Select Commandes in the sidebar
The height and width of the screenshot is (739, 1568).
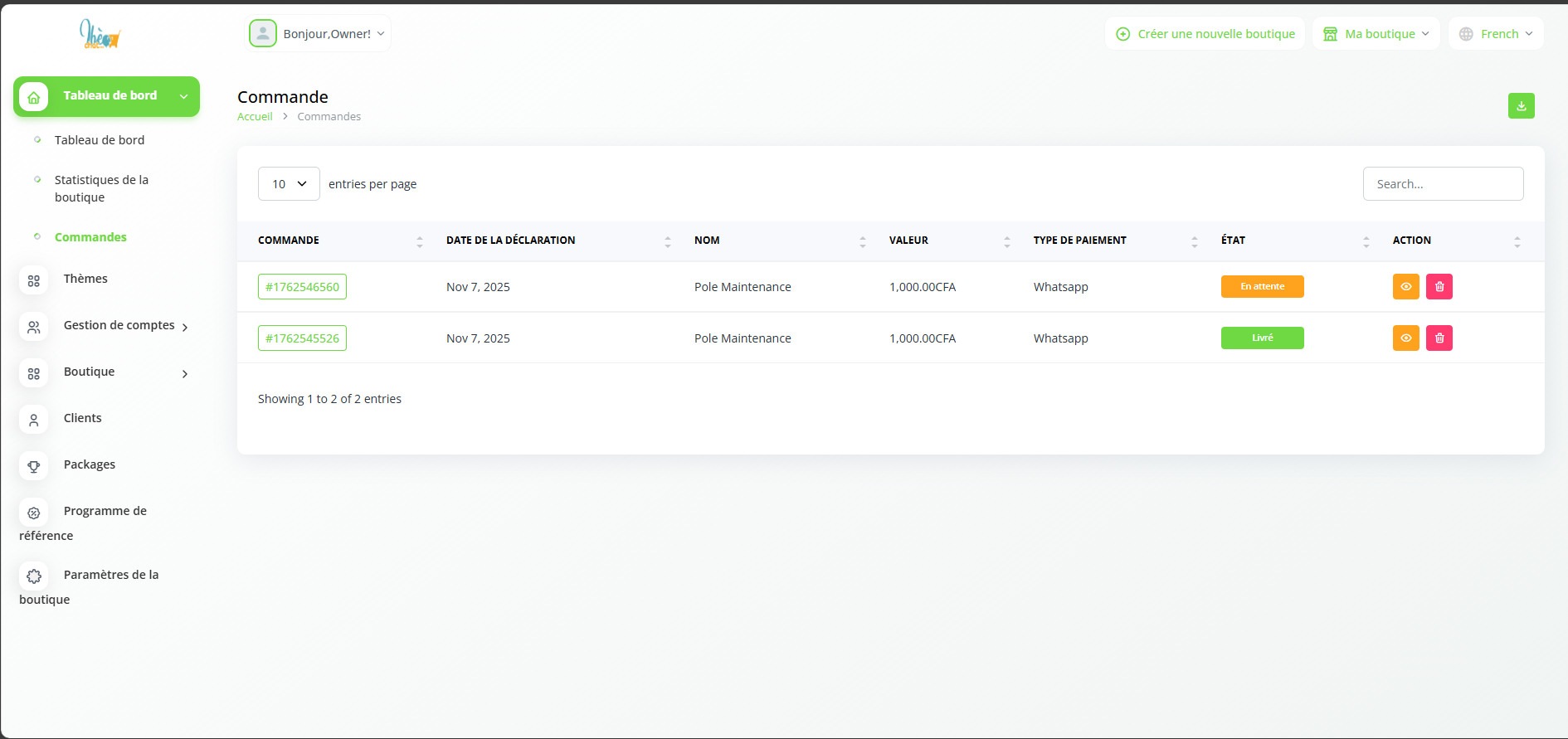90,237
